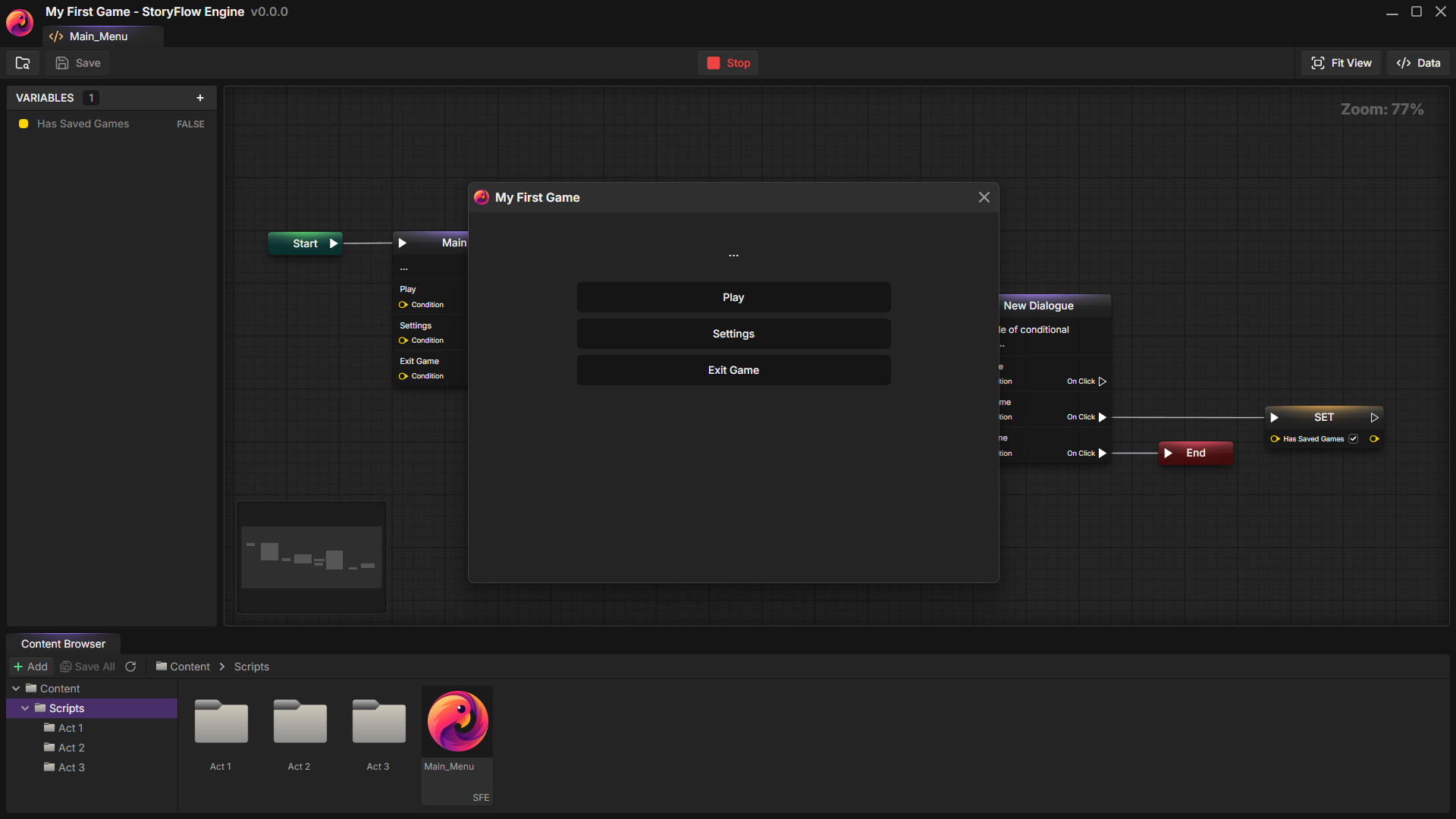Click Exit Game in the game dialog
Image resolution: width=1456 pixels, height=819 pixels.
click(x=733, y=370)
